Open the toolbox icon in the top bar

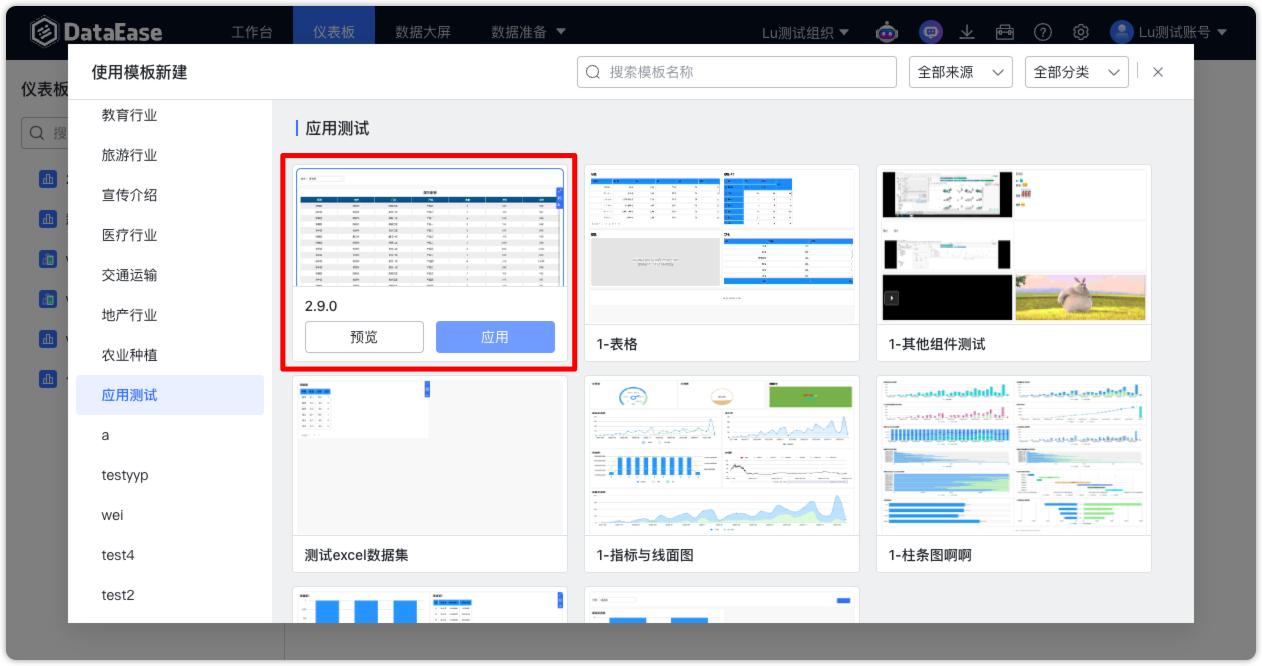pyautogui.click(x=1005, y=32)
